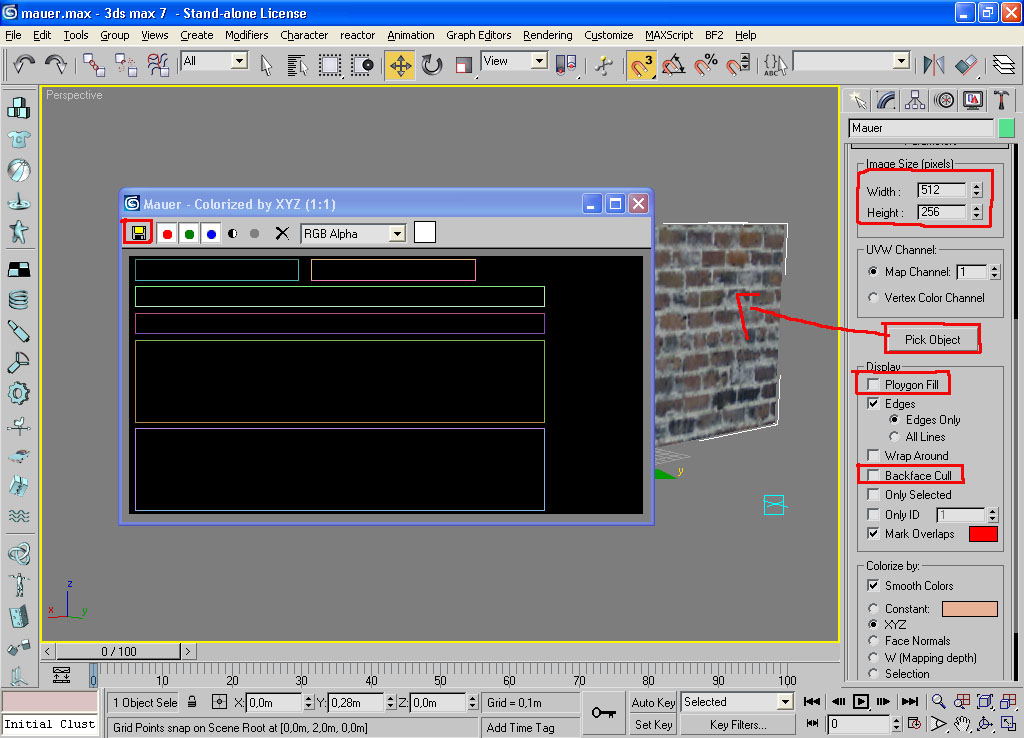
Task: Click the red Mark Overlaps color swatch
Action: pos(983,534)
